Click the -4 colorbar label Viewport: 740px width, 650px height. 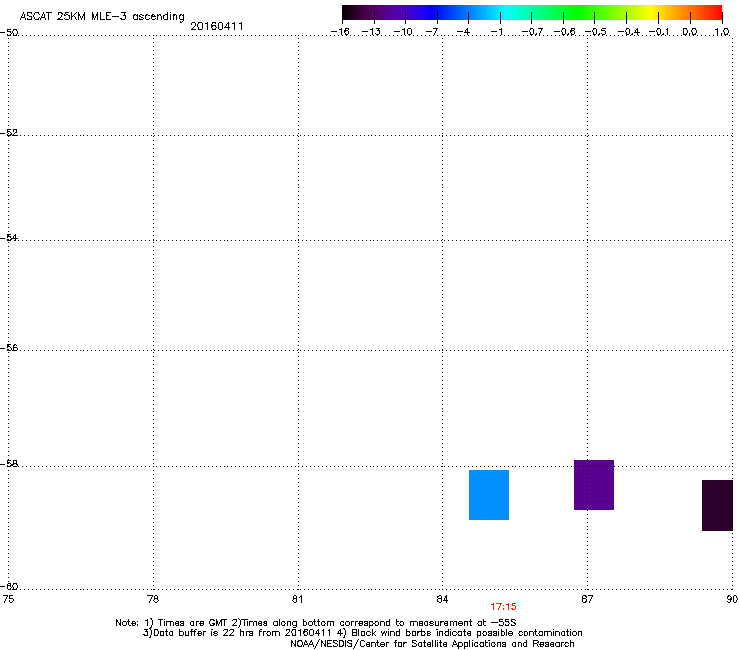[463, 32]
